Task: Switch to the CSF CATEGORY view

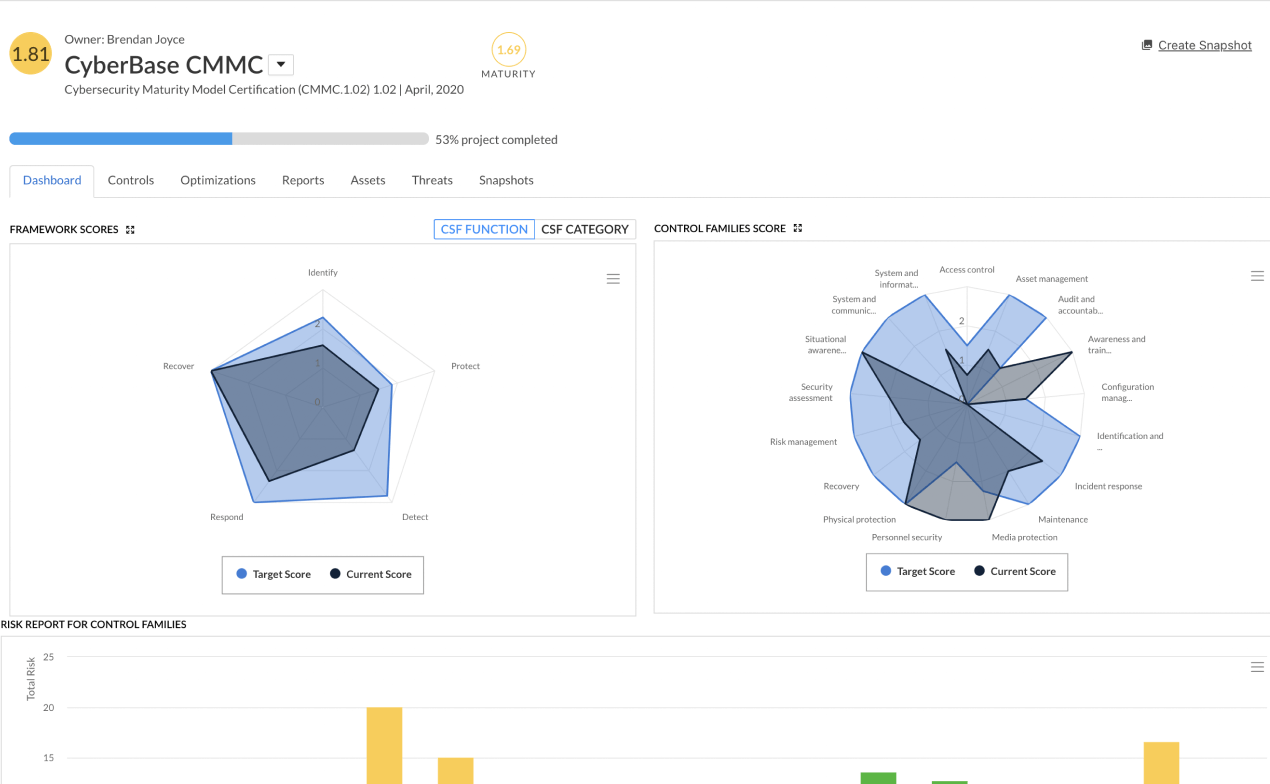Action: coord(585,229)
